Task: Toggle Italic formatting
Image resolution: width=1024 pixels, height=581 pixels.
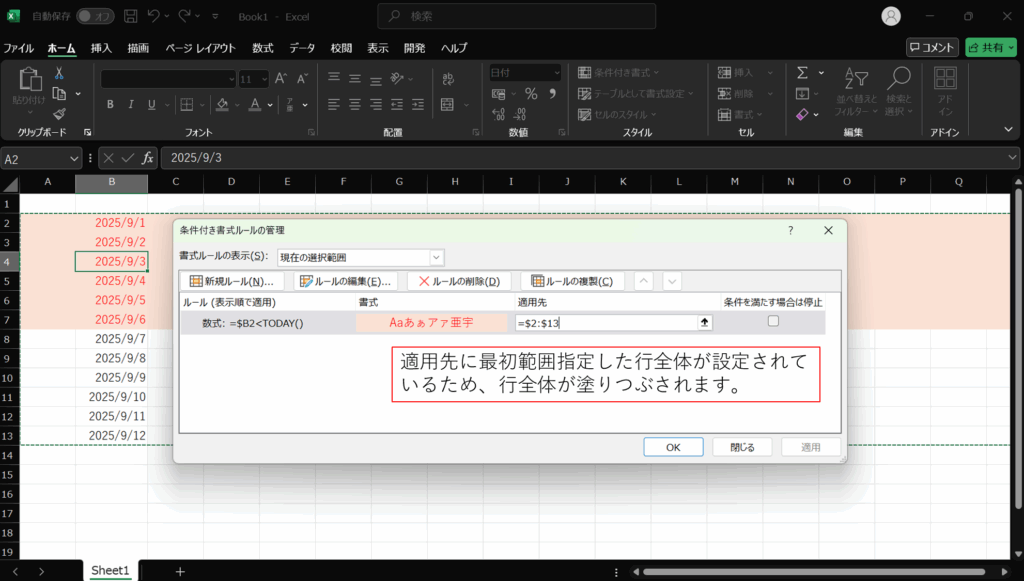Action: click(x=131, y=104)
